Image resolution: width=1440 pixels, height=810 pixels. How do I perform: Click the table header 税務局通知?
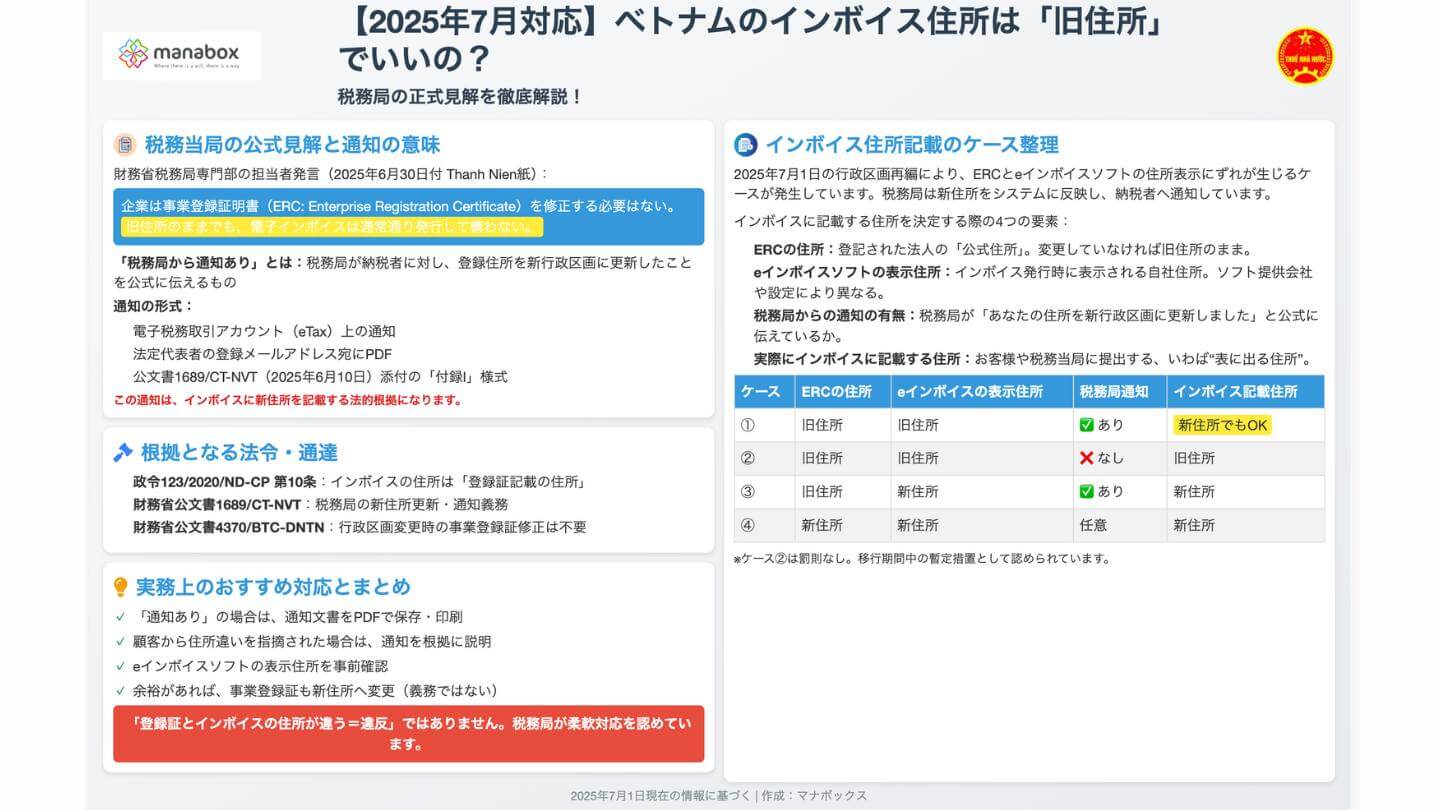tap(1120, 392)
